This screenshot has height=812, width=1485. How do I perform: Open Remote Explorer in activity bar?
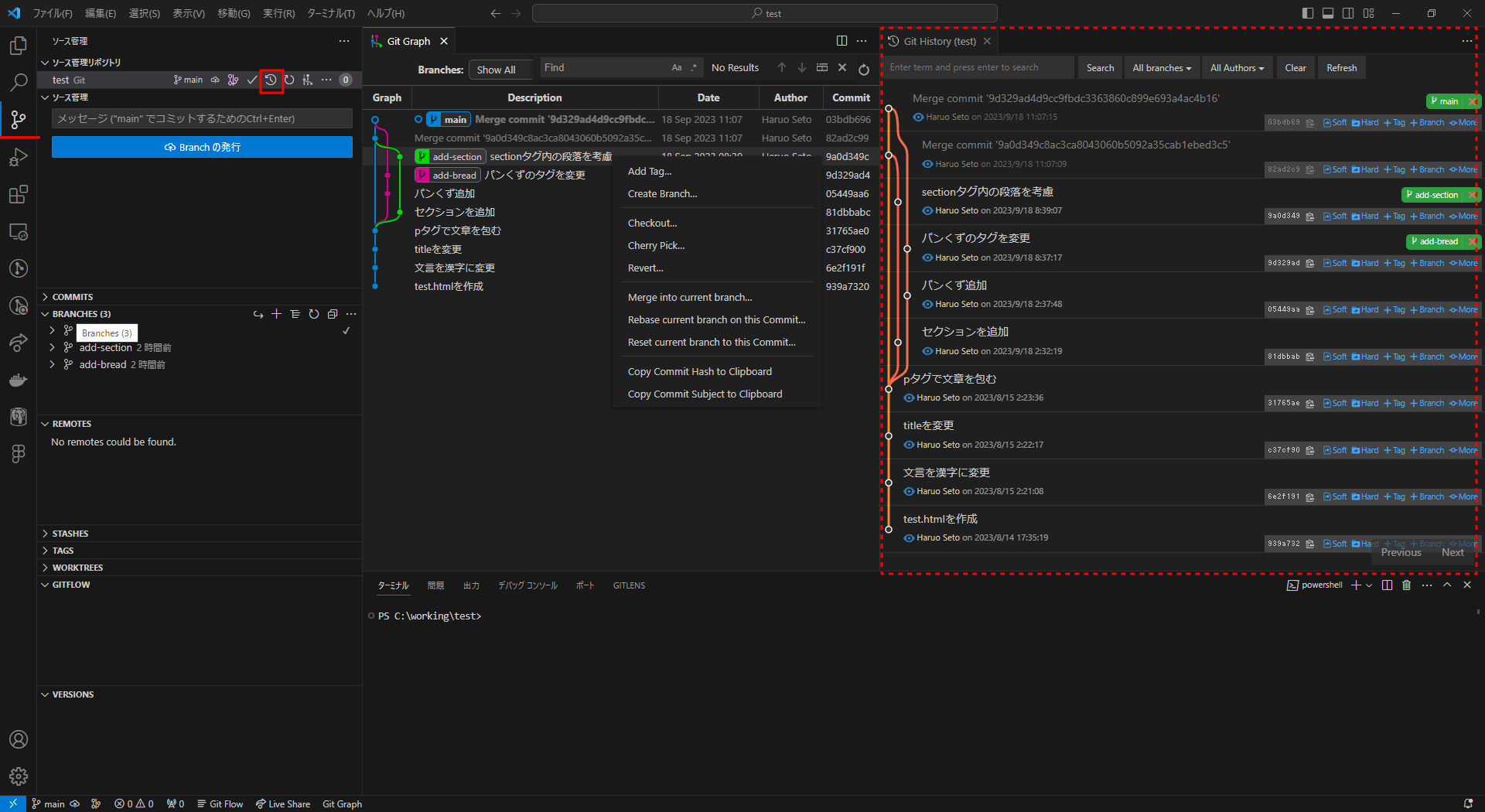[x=19, y=231]
